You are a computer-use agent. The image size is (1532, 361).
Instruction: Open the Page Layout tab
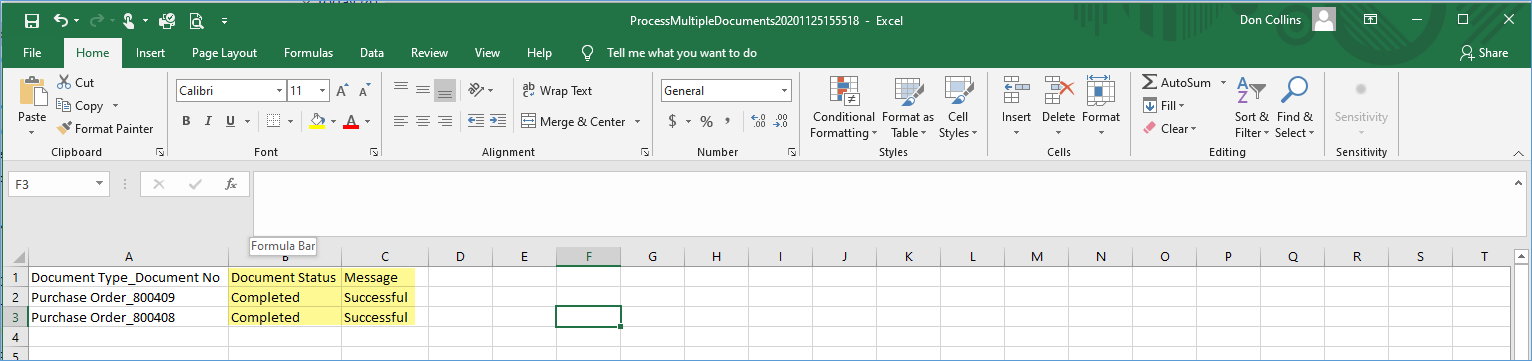click(x=225, y=53)
